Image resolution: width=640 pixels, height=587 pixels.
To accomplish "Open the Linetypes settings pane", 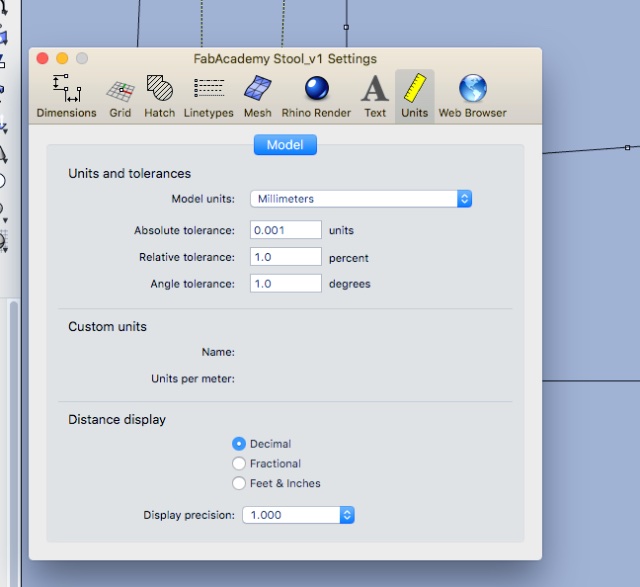I will (x=209, y=96).
